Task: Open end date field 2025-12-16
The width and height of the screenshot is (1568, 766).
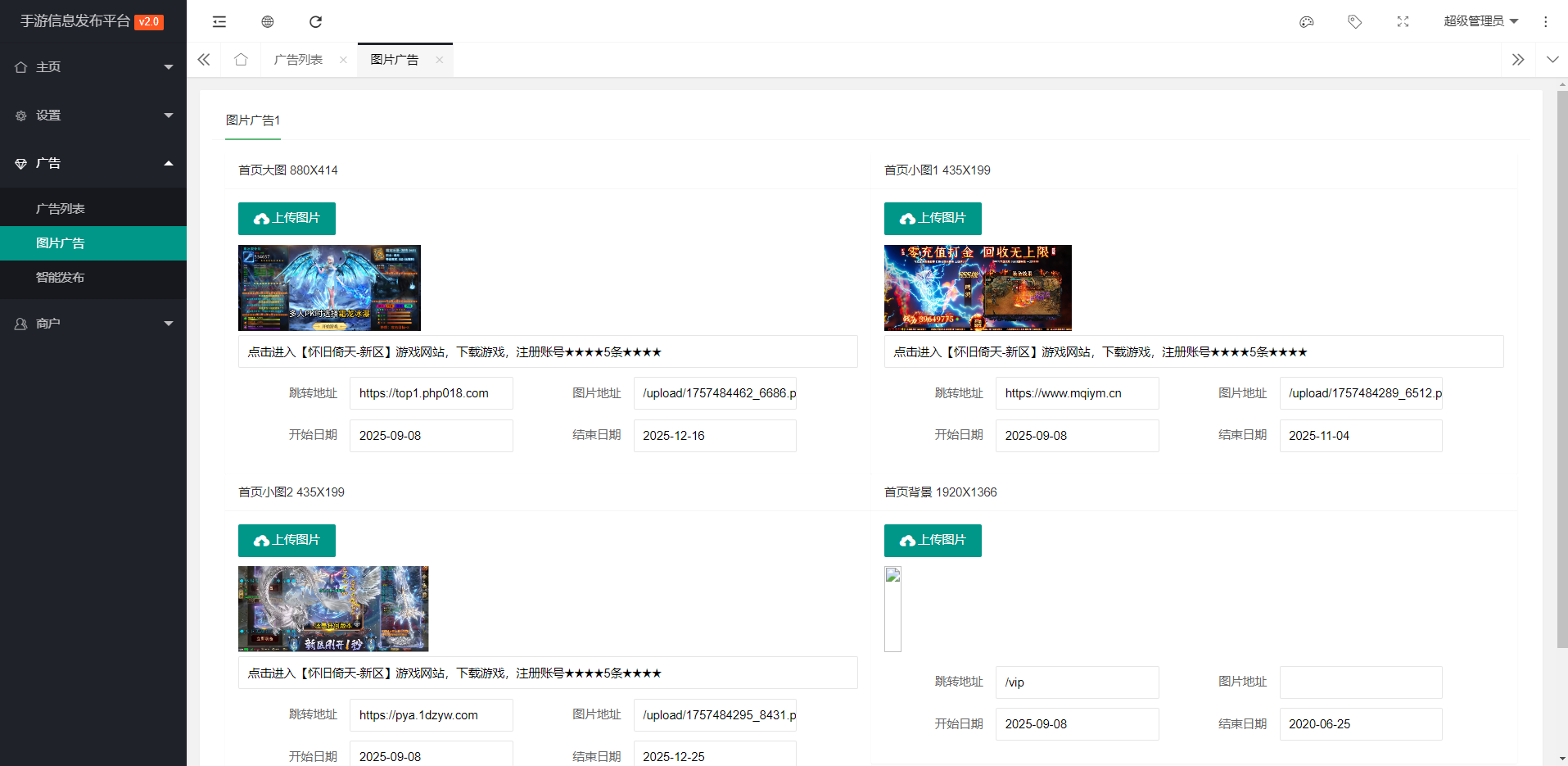Action: [715, 436]
